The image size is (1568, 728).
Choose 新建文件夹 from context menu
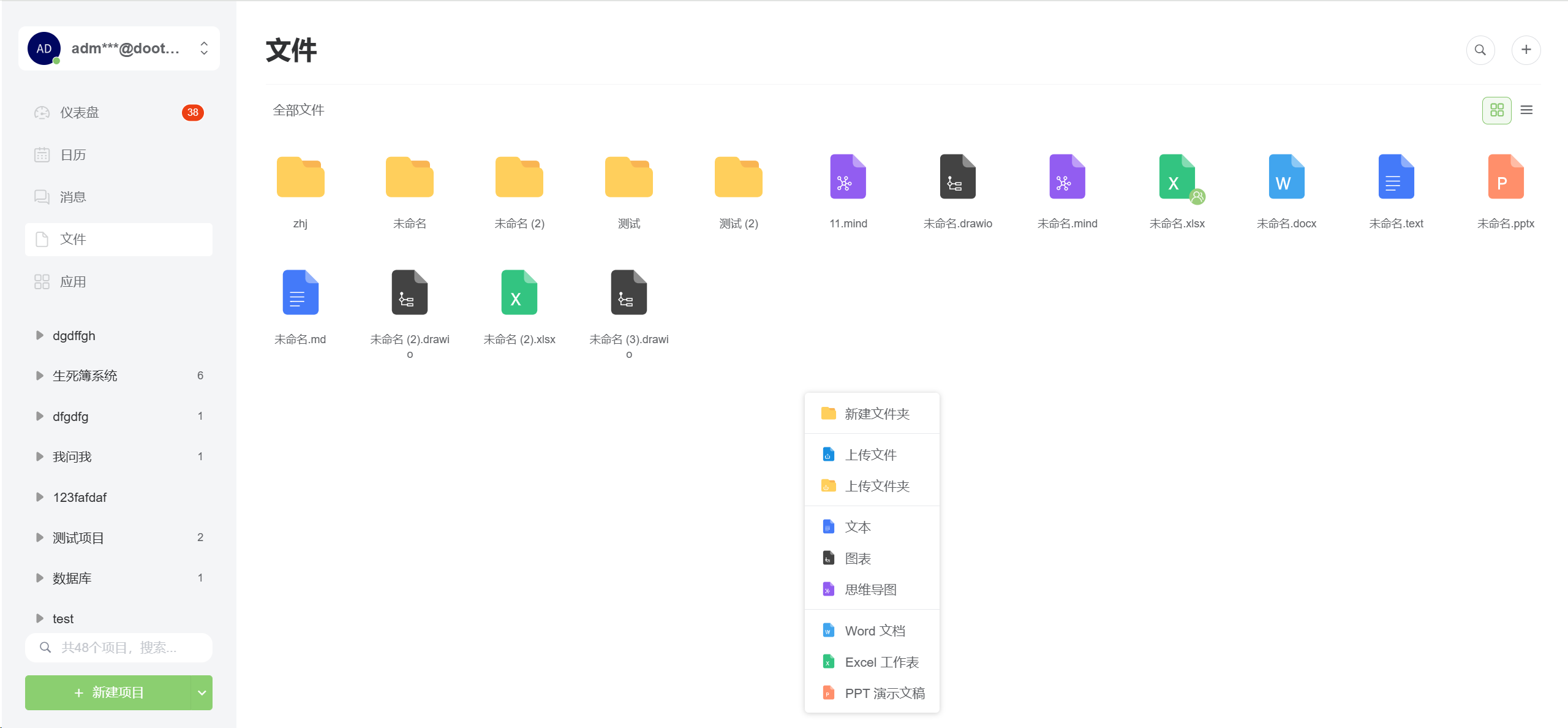[x=876, y=414]
